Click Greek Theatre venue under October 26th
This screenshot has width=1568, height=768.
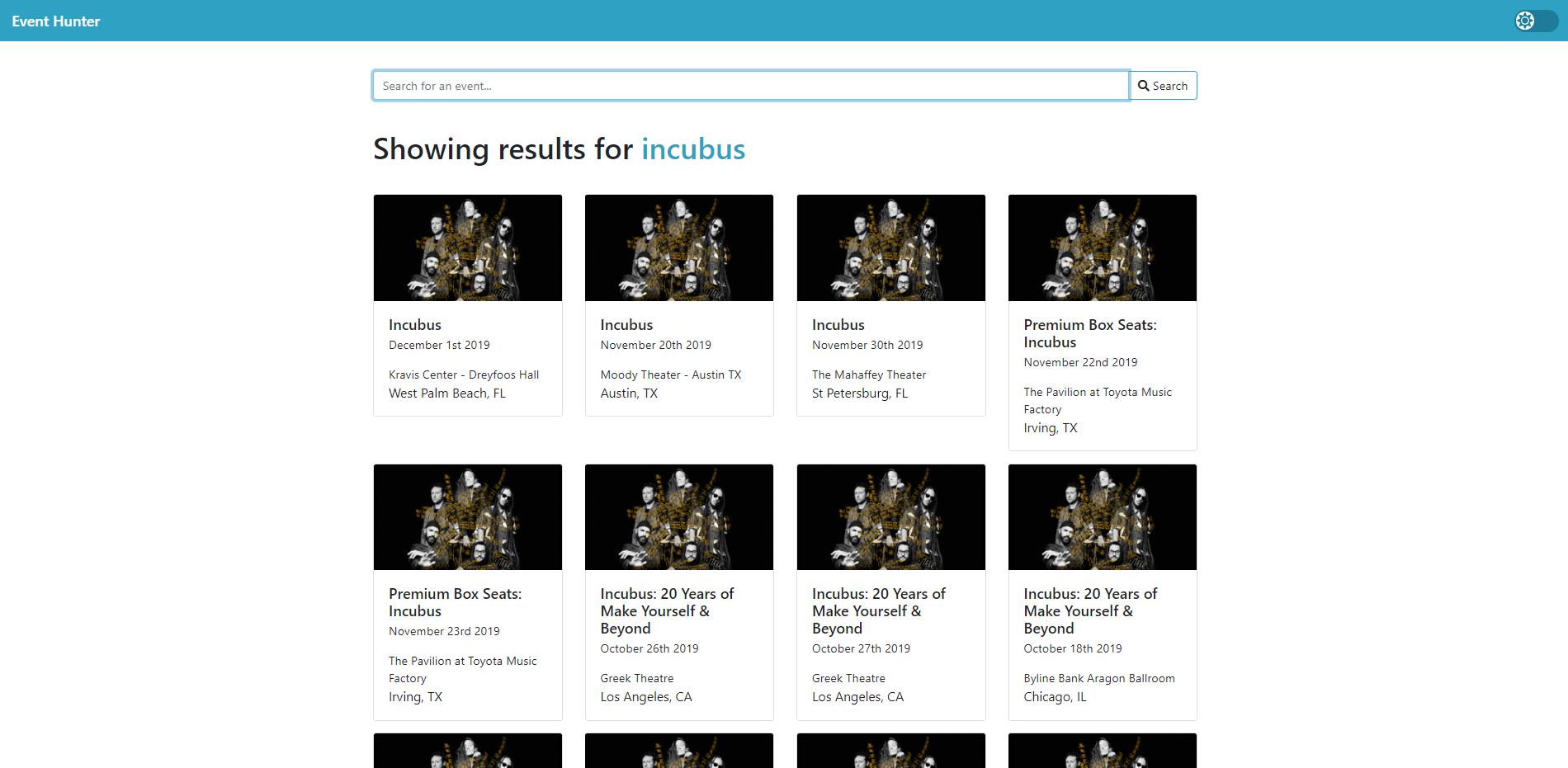pos(636,678)
